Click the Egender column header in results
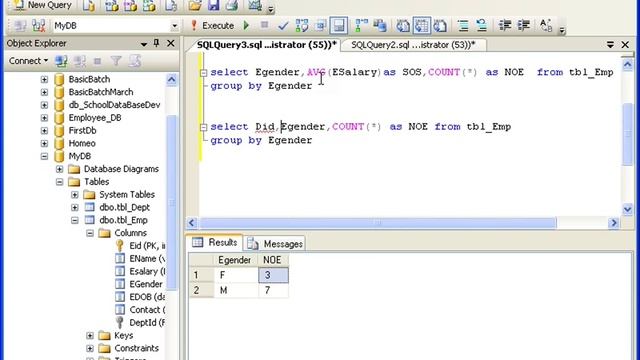 click(235, 260)
